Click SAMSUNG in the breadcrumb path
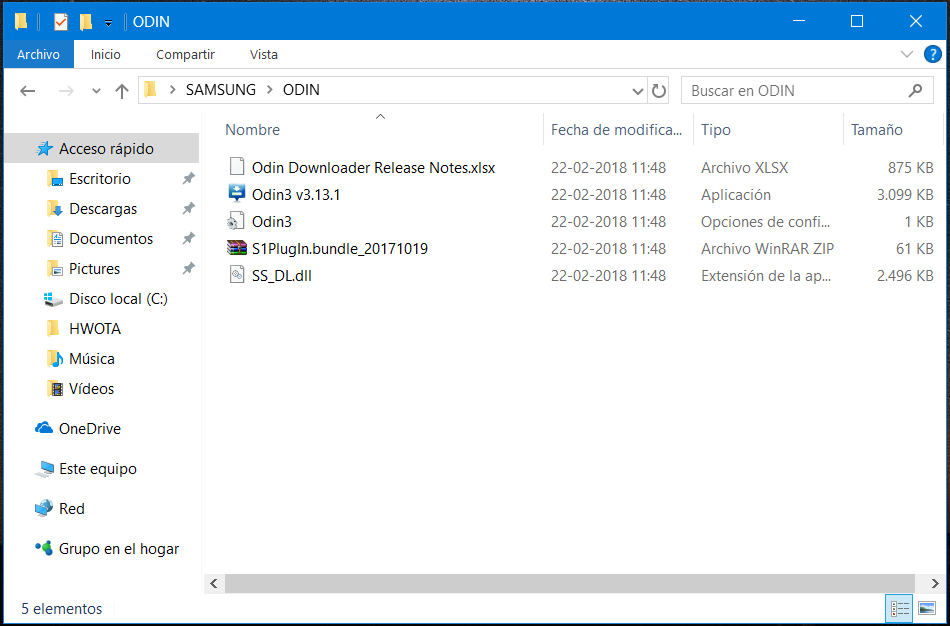This screenshot has width=950, height=626. click(220, 90)
